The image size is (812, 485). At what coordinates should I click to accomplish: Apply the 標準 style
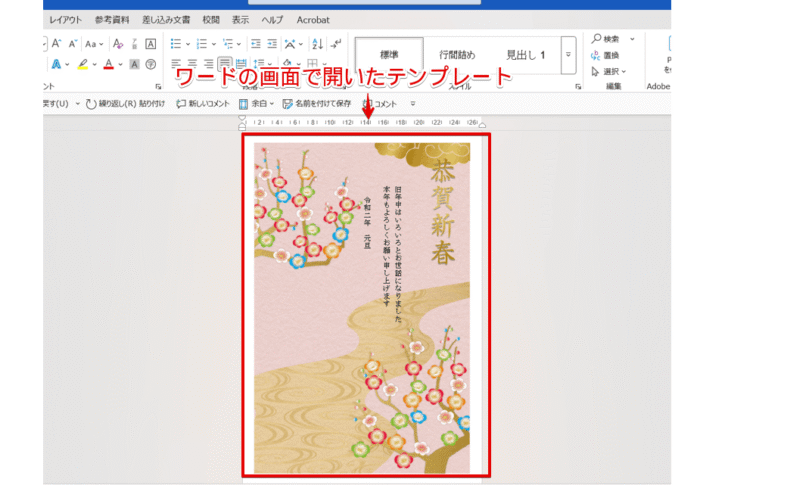[x=389, y=55]
